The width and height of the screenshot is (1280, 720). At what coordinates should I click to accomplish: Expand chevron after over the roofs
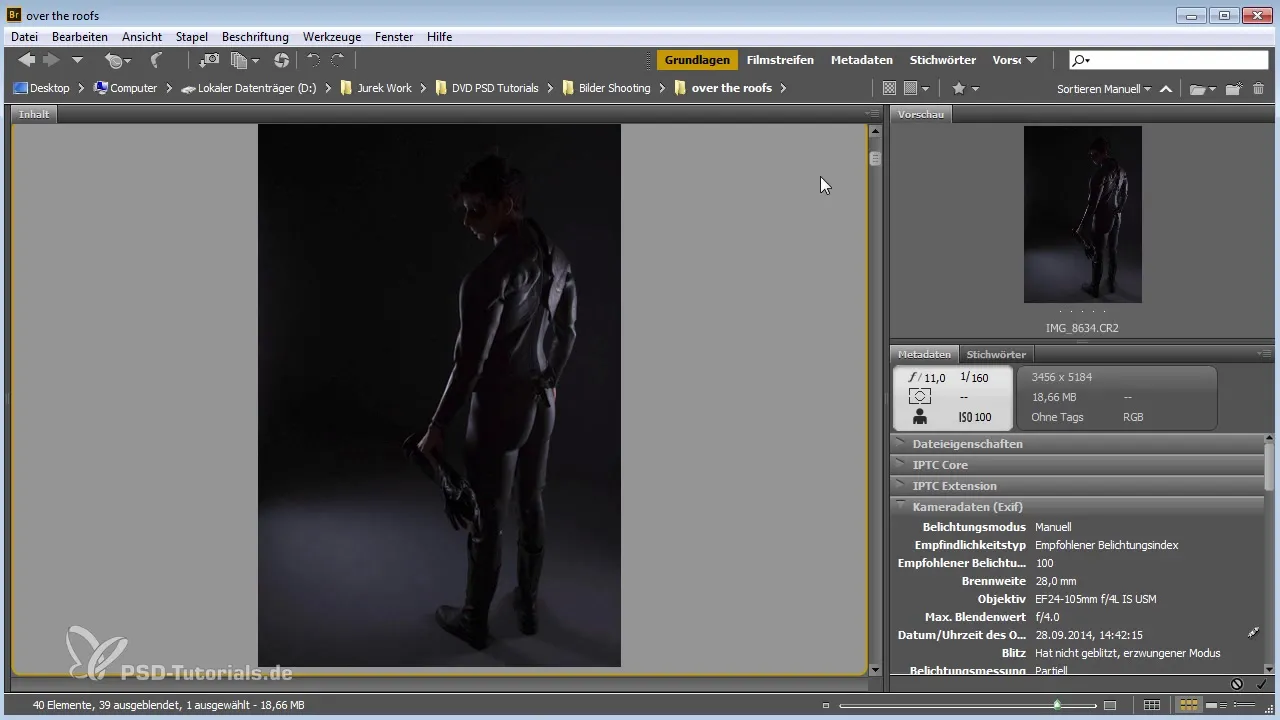pyautogui.click(x=783, y=88)
